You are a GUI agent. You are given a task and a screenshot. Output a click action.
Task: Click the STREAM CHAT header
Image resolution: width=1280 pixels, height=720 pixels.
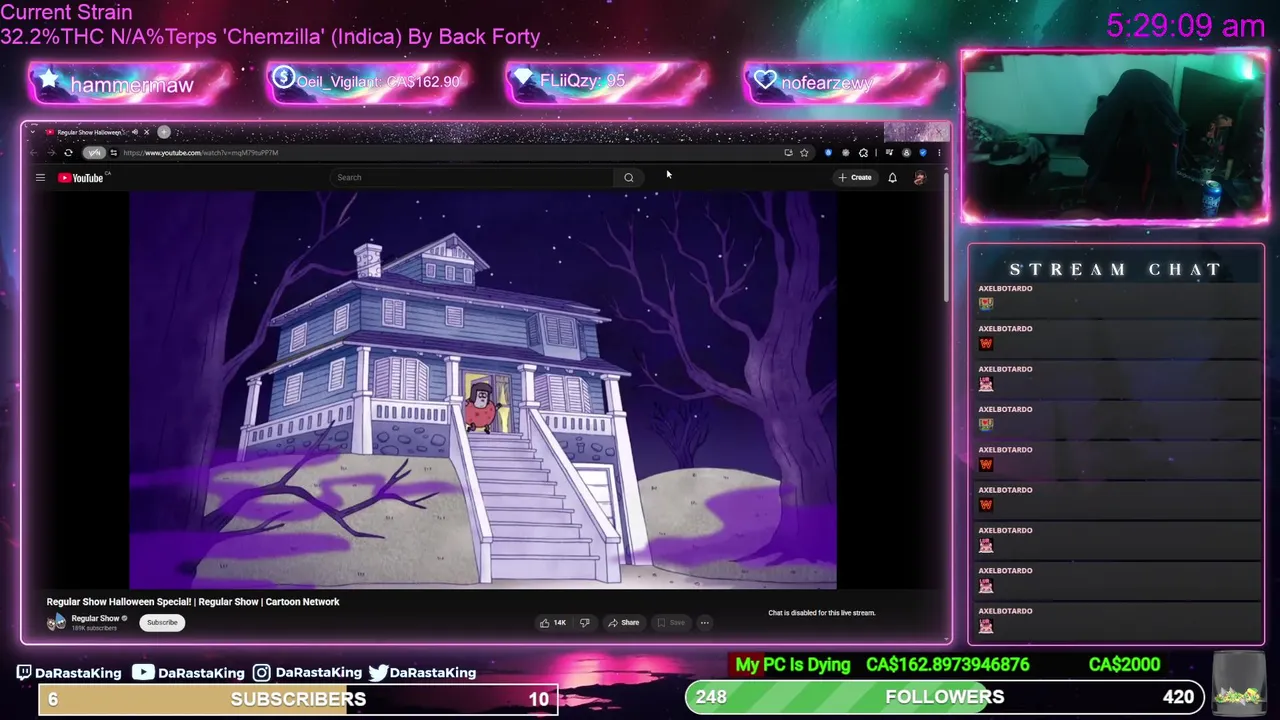click(x=1116, y=270)
